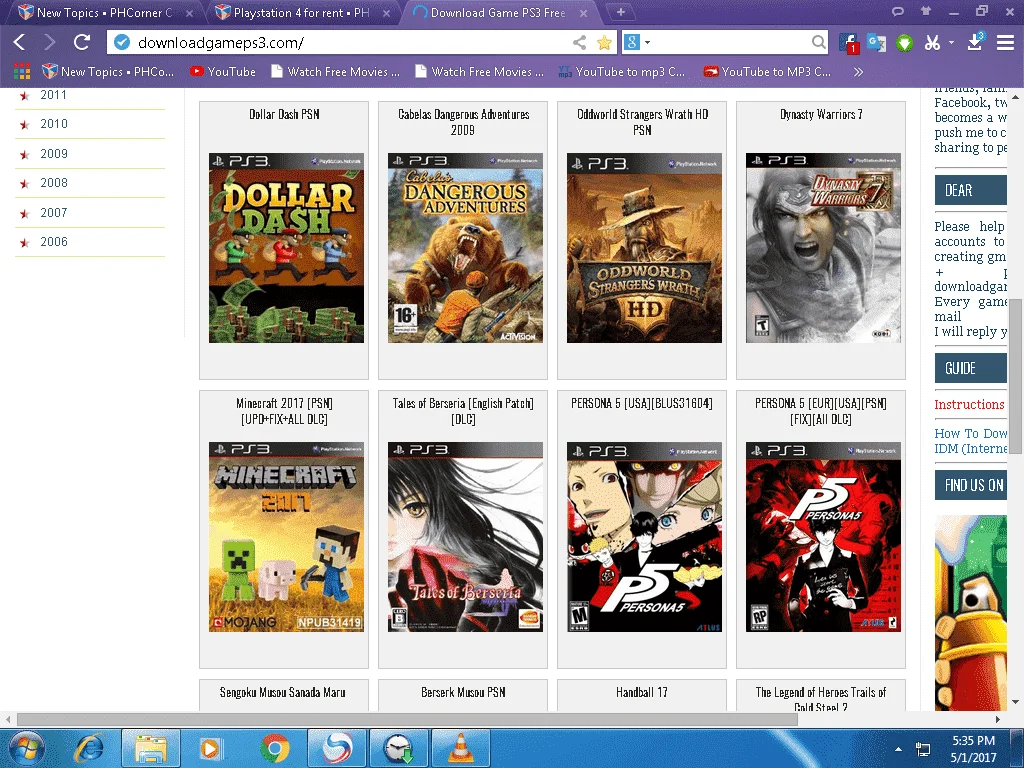Open the Facebook extension icon
The height and width of the screenshot is (768, 1024).
[x=848, y=43]
